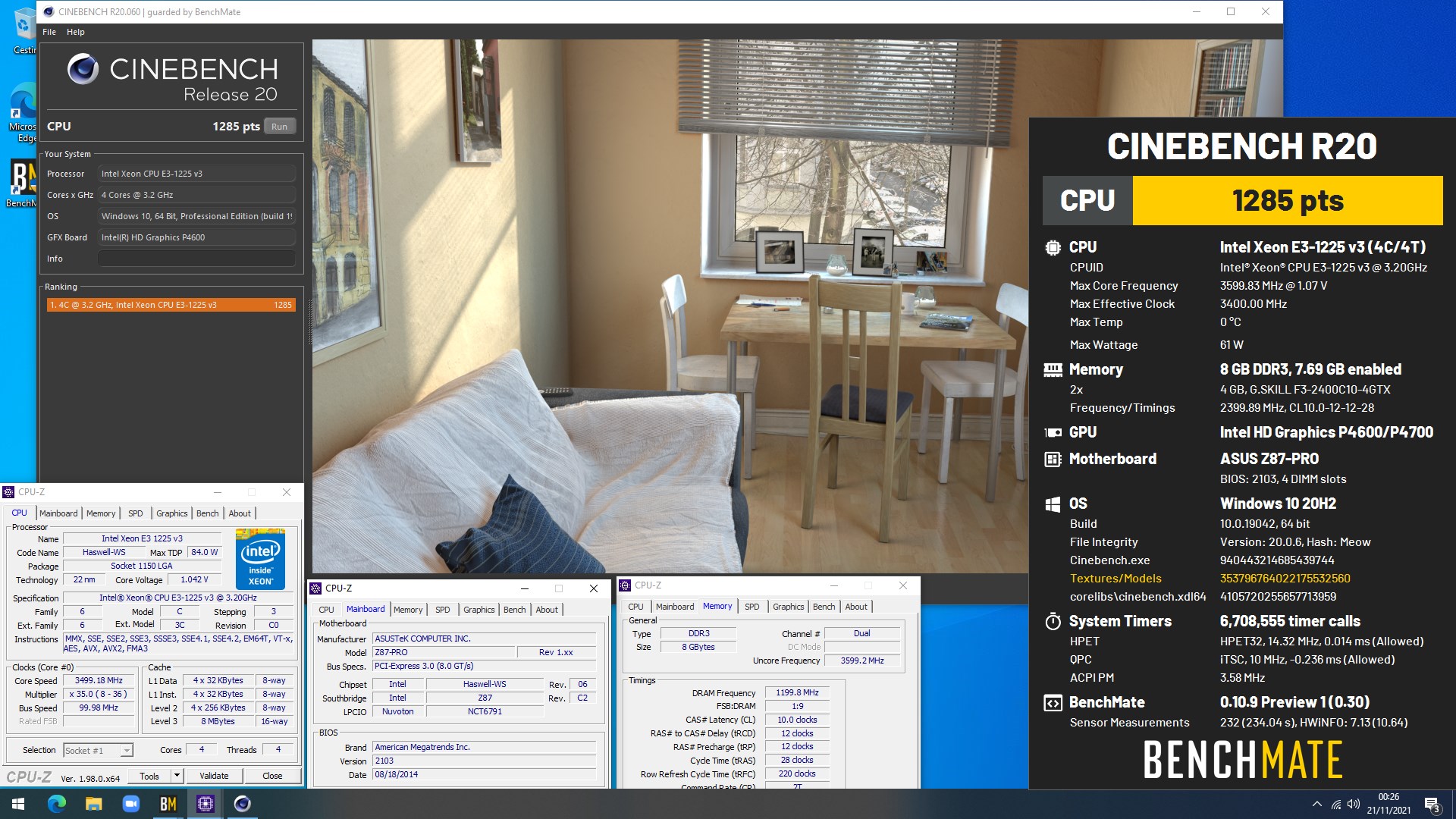1456x819 pixels.
Task: Click the Cinebench title bar icon
Action: click(49, 11)
